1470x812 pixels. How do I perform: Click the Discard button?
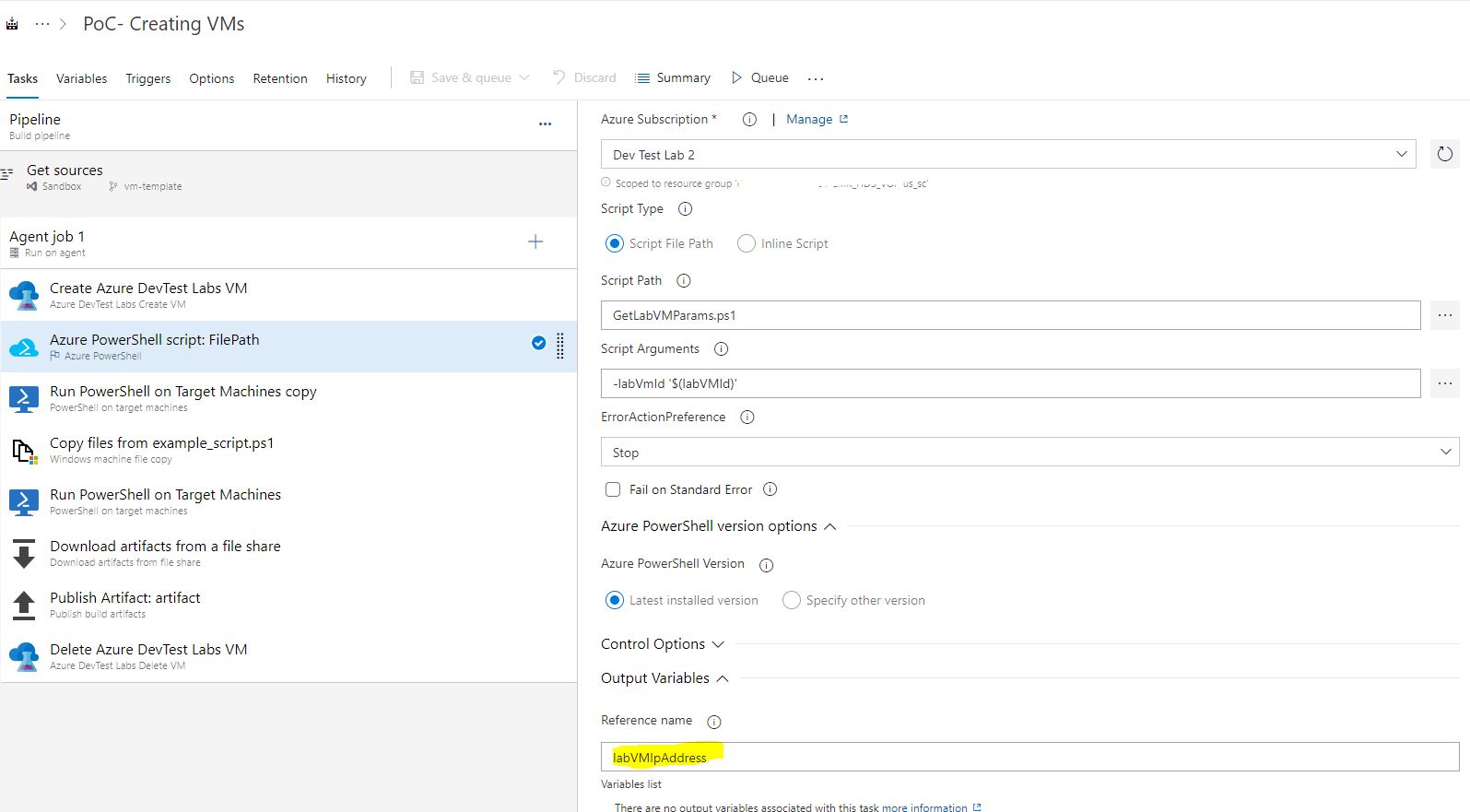click(x=584, y=77)
